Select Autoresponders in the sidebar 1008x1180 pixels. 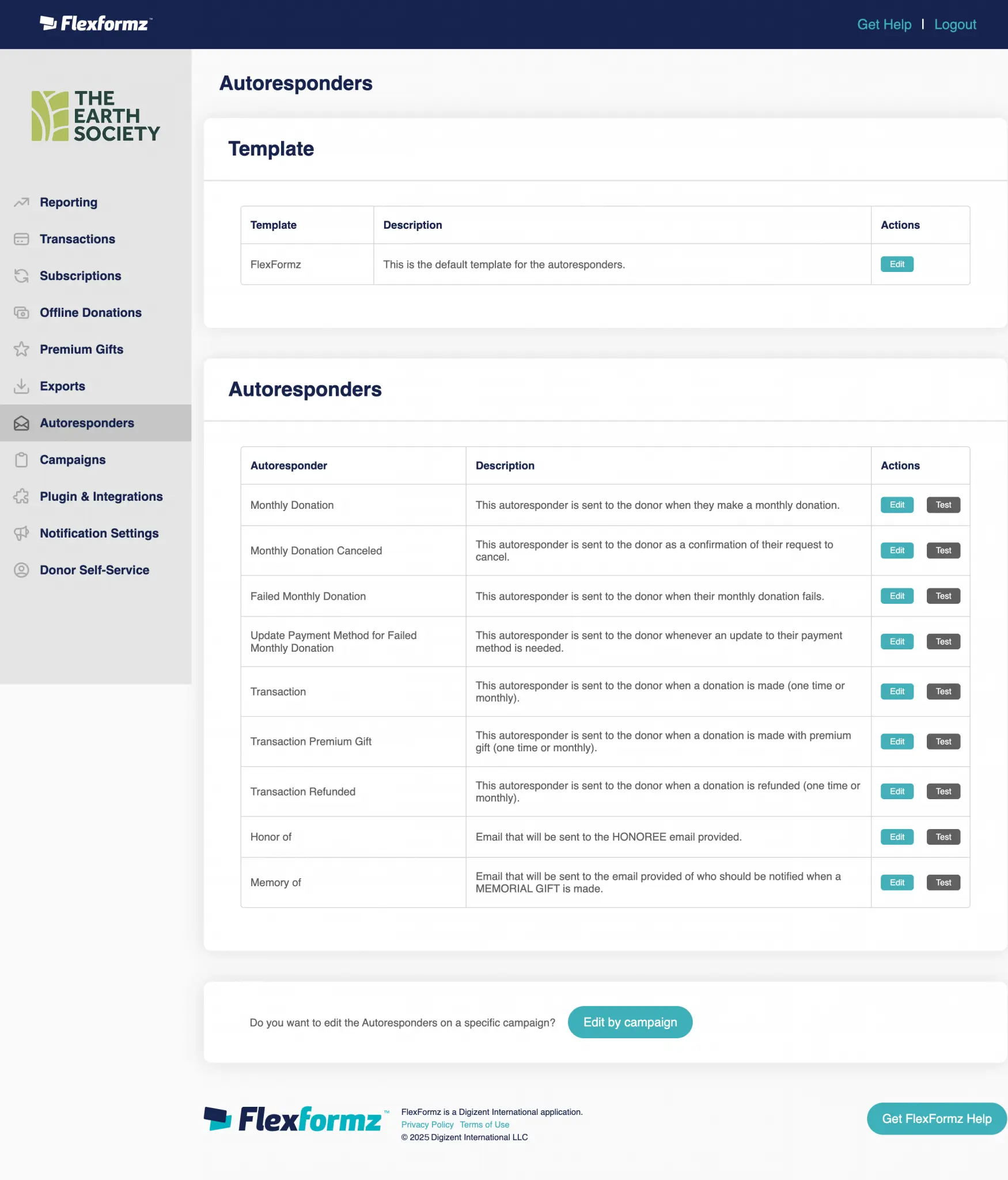click(x=86, y=423)
